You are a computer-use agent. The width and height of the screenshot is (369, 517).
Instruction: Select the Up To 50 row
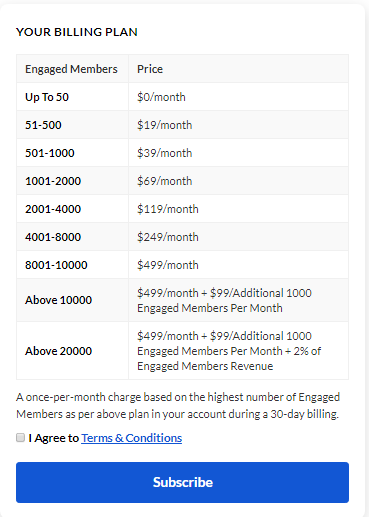click(182, 97)
